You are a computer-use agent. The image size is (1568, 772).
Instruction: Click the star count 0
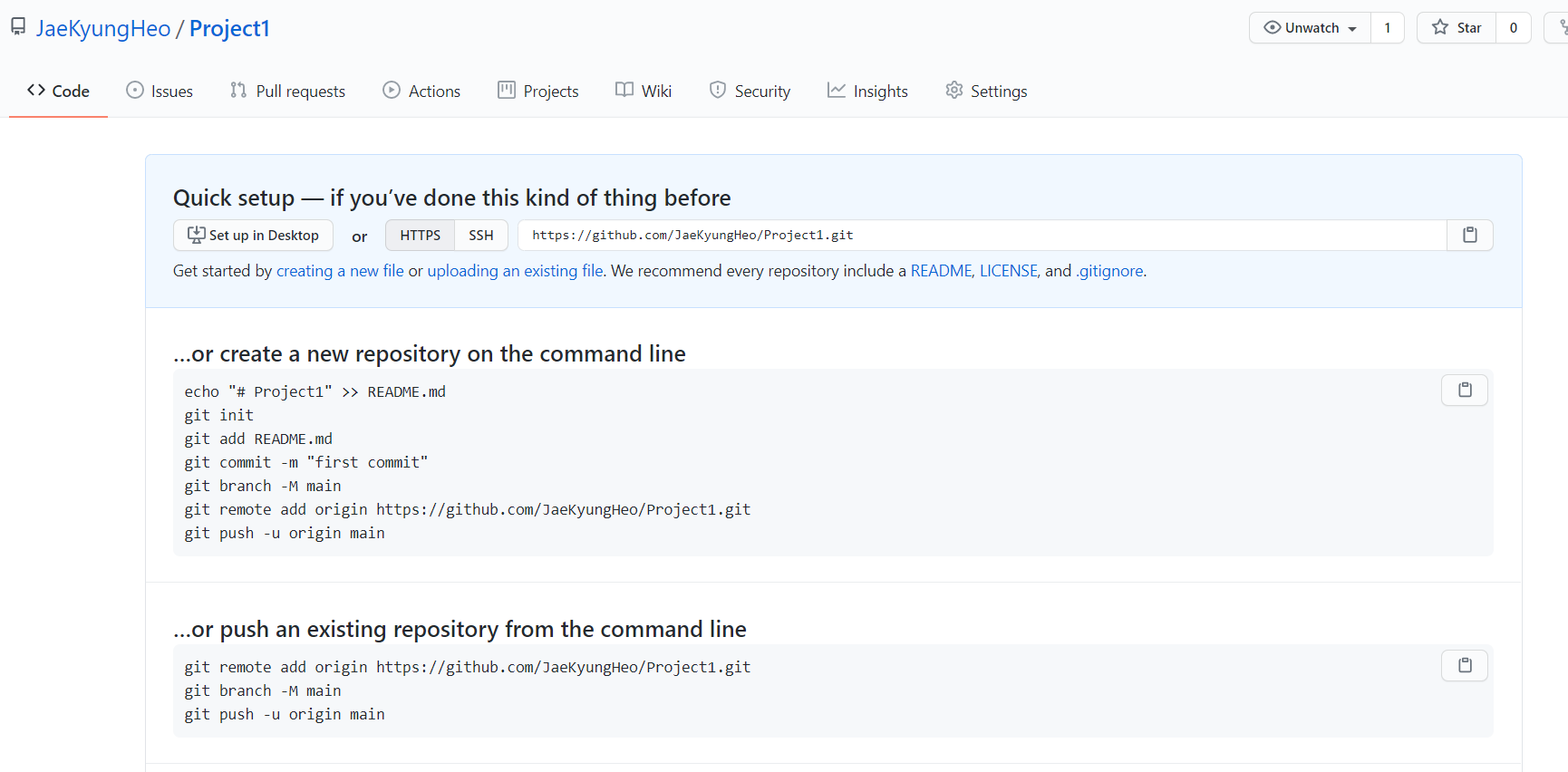(x=1513, y=28)
